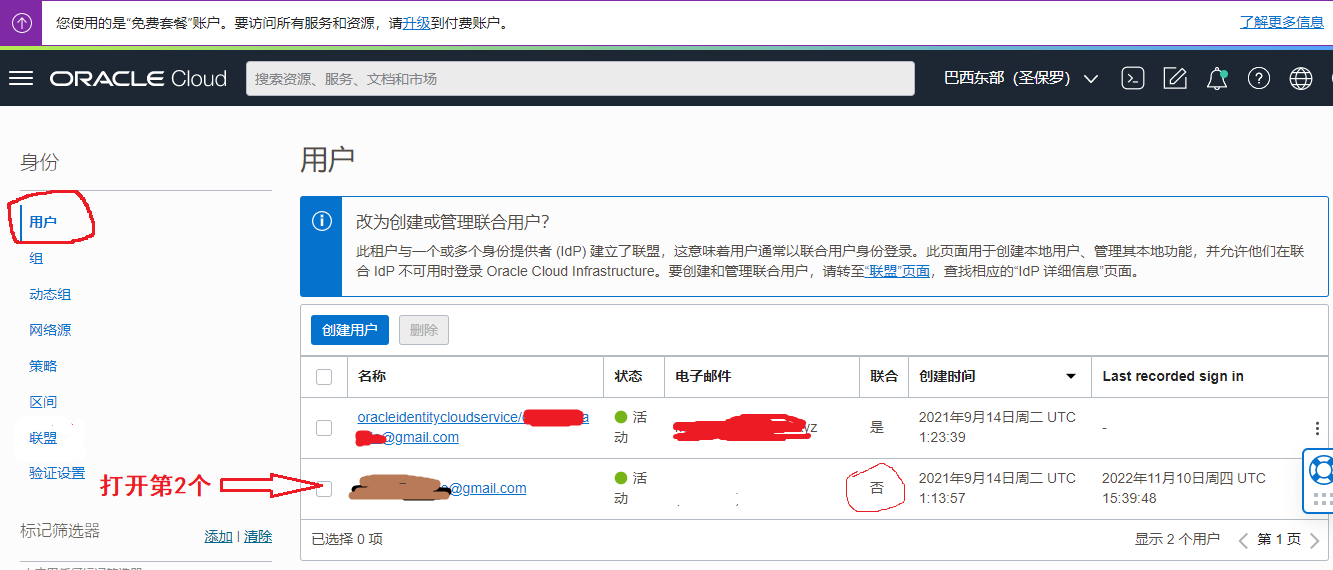The image size is (1333, 570).
Task: Select 网络源 in the sidebar
Action: [50, 330]
